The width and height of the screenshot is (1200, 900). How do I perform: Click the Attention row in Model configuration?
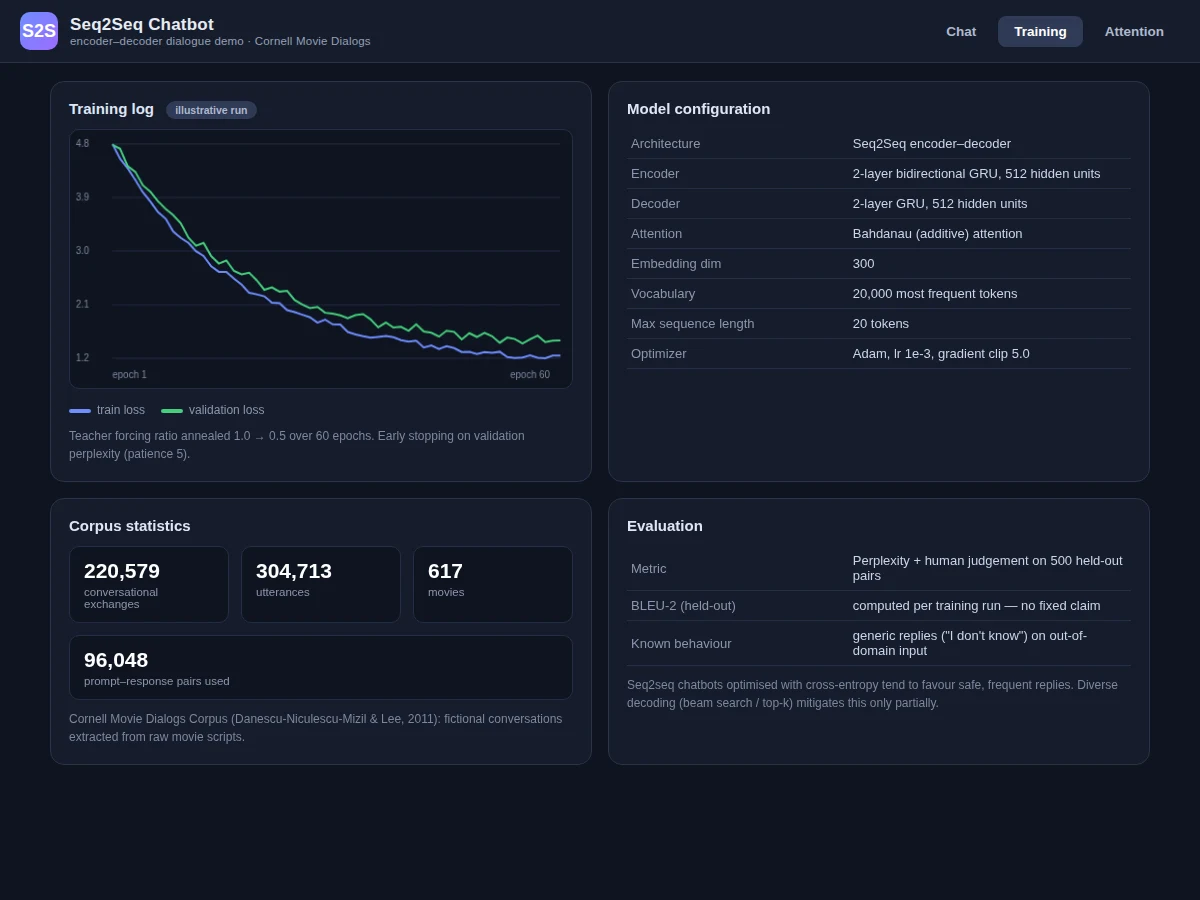coord(879,234)
